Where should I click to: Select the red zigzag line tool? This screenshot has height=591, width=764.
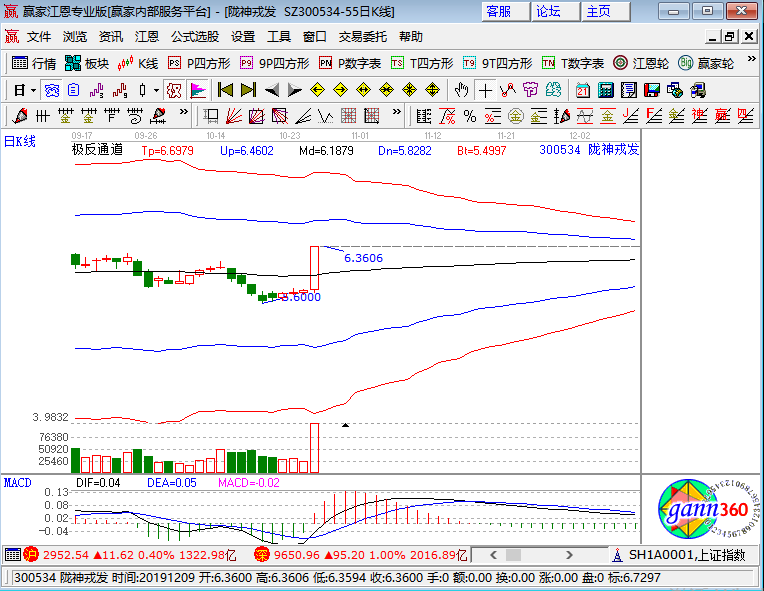(508, 90)
